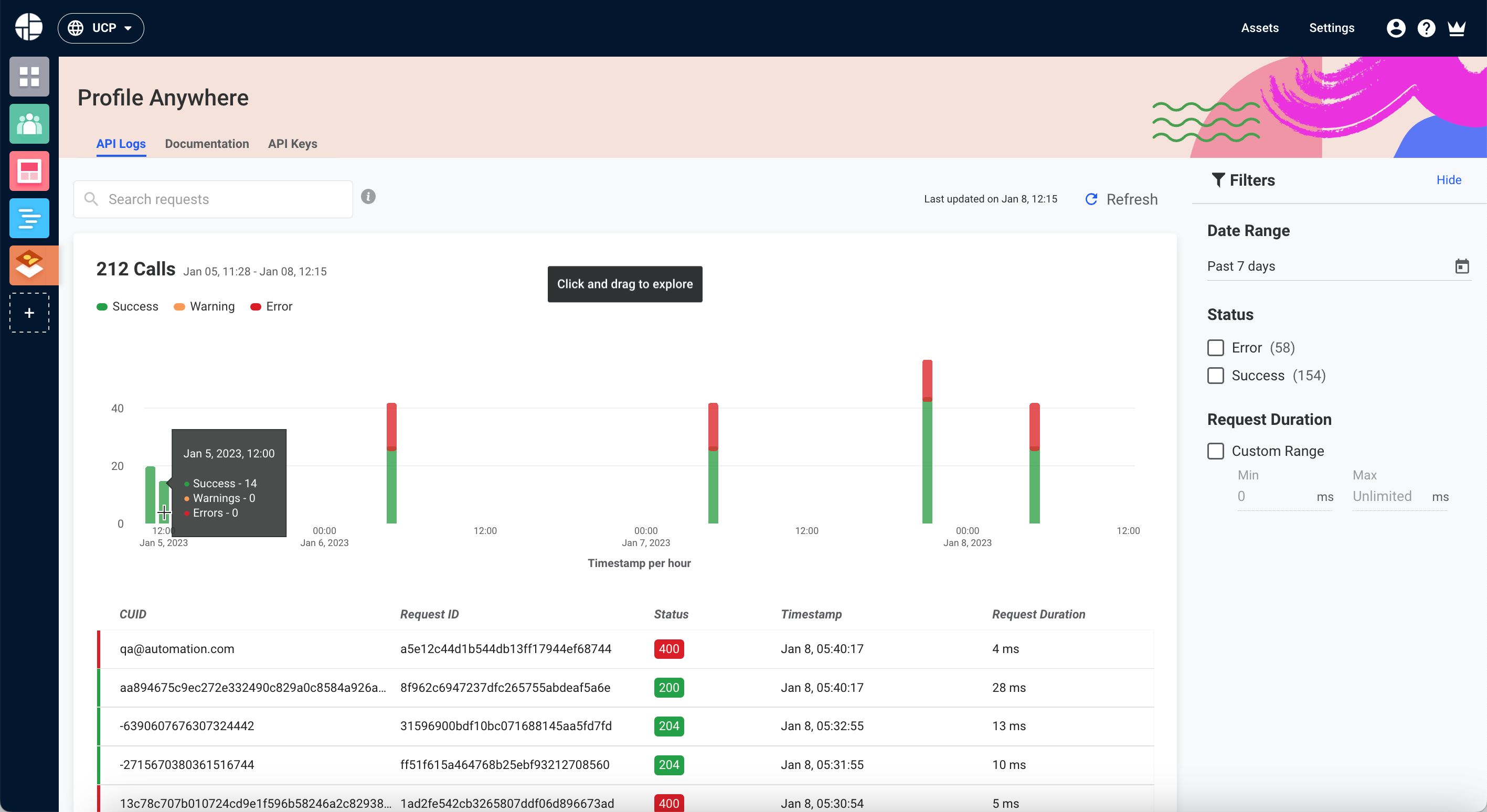Open the help question mark icon
Image resolution: width=1487 pixels, height=812 pixels.
[1426, 28]
